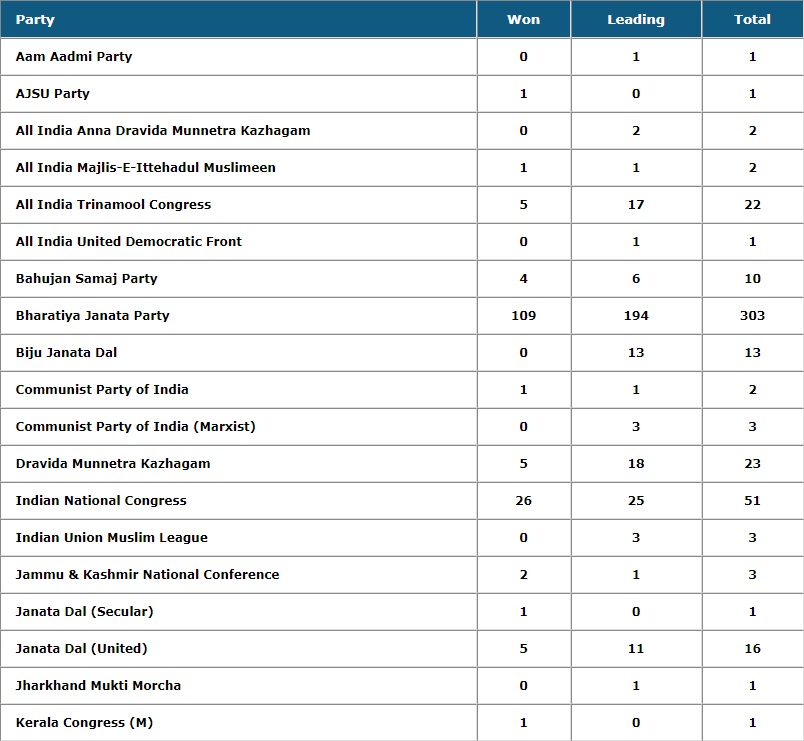Click BJP Leading value 194
Image resolution: width=804 pixels, height=741 pixels.
[x=636, y=315]
